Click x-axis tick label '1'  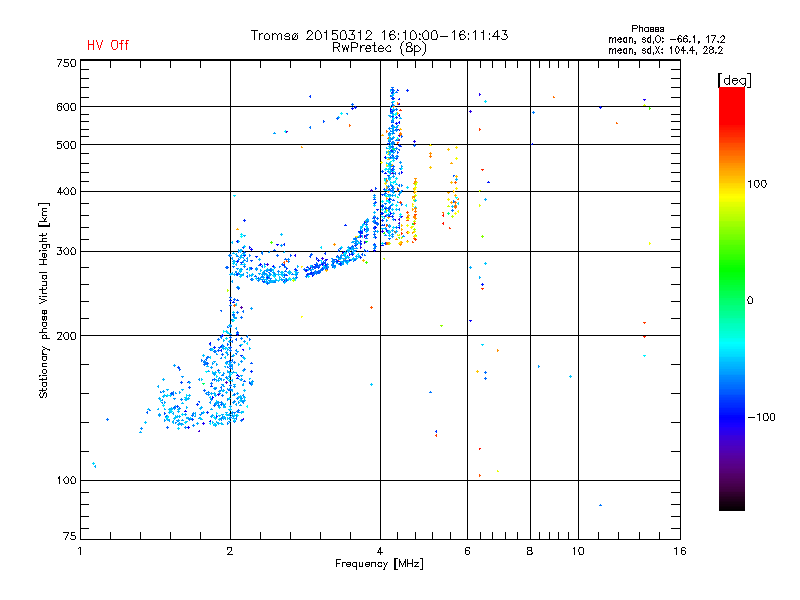click(x=80, y=551)
